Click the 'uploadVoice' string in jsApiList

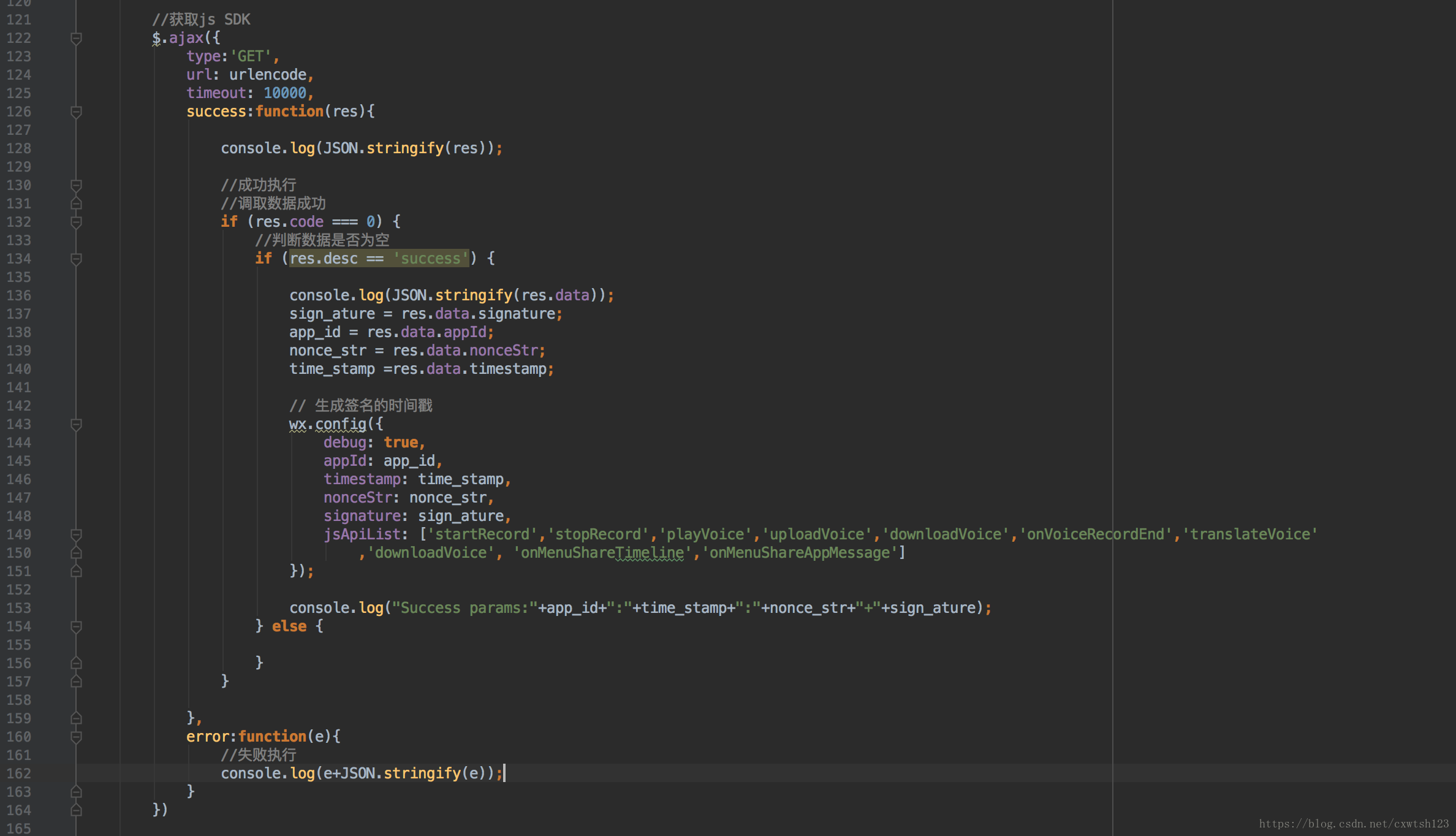tap(817, 534)
